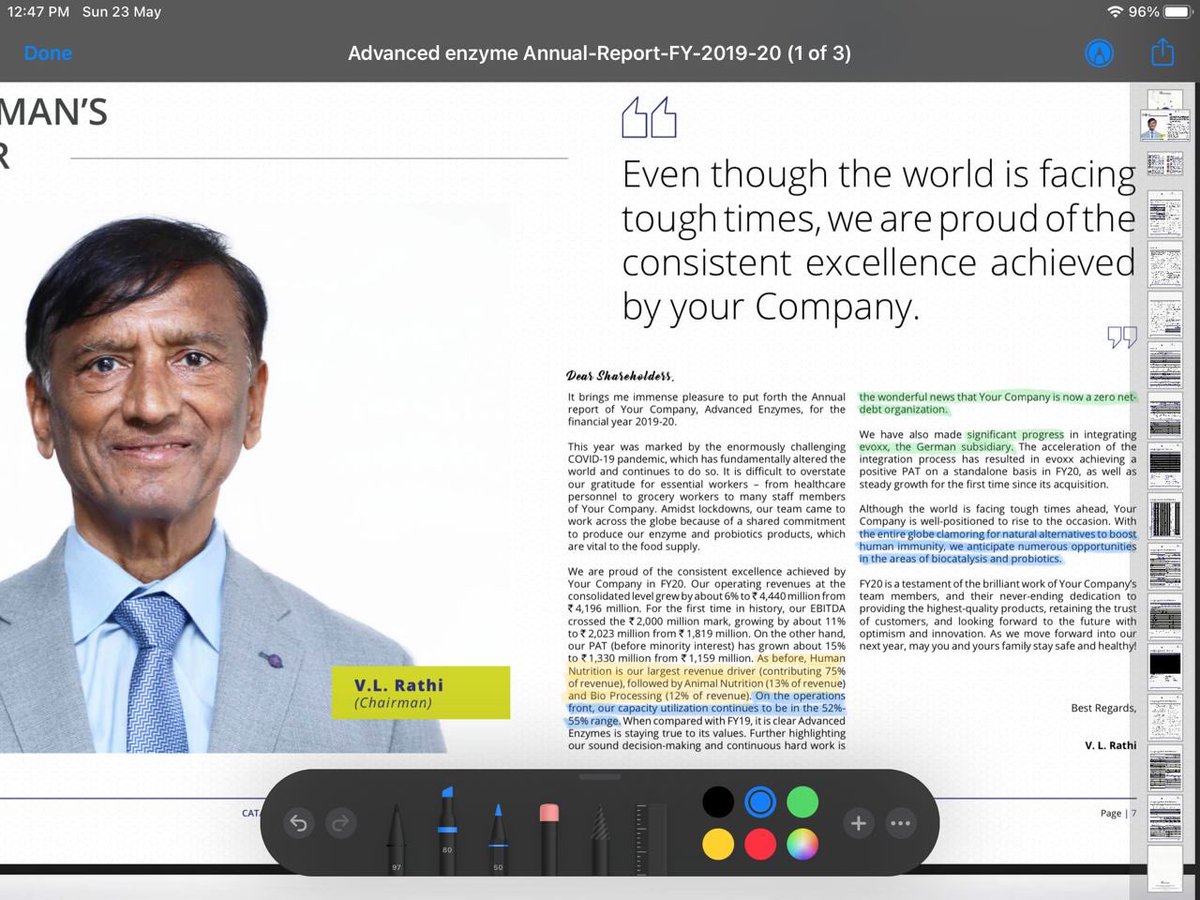The height and width of the screenshot is (900, 1200).
Task: Redo the markup stroke
Action: (x=342, y=823)
